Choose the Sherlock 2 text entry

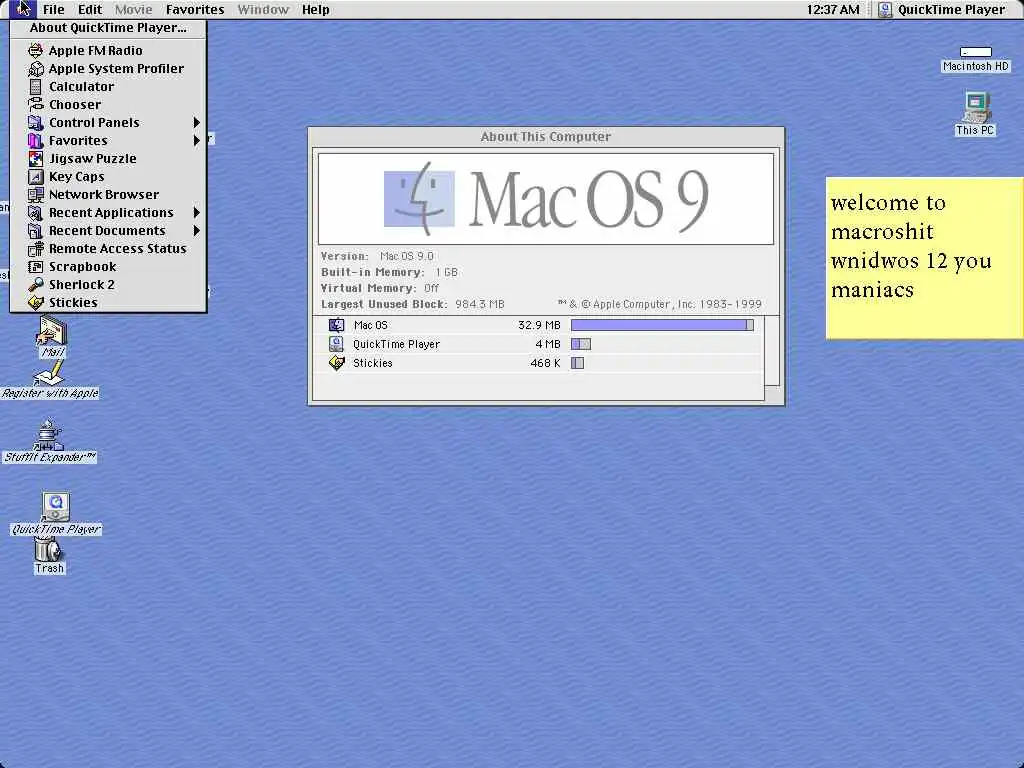coord(82,284)
